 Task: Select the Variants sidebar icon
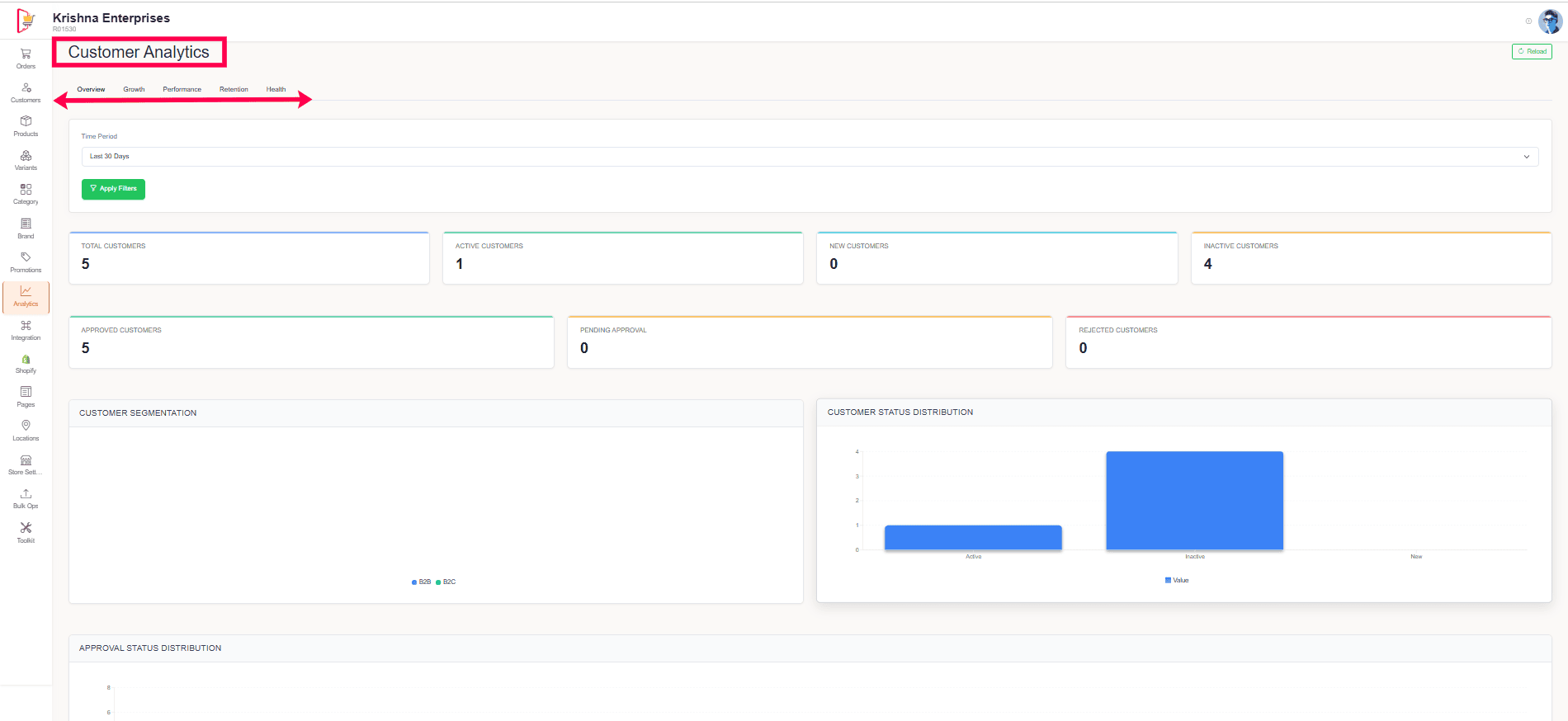[x=26, y=157]
